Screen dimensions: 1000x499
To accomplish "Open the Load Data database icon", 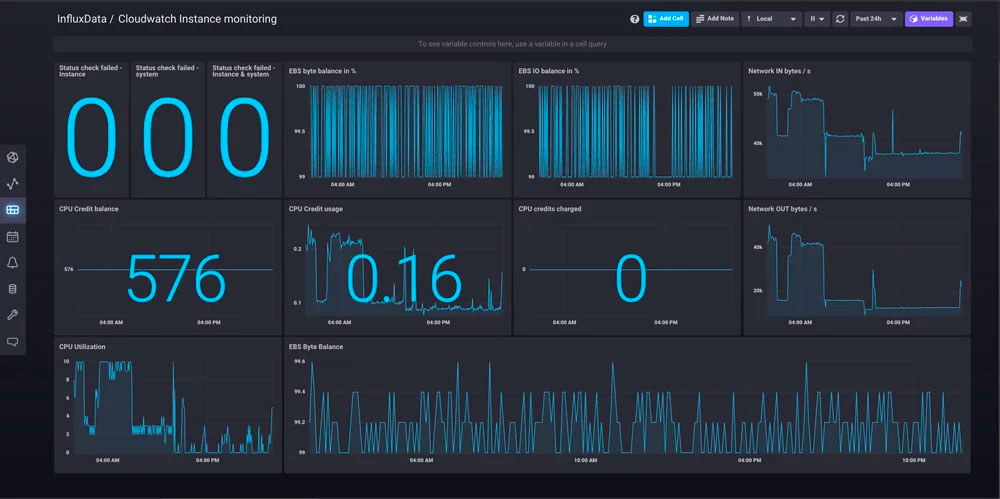I will [13, 289].
